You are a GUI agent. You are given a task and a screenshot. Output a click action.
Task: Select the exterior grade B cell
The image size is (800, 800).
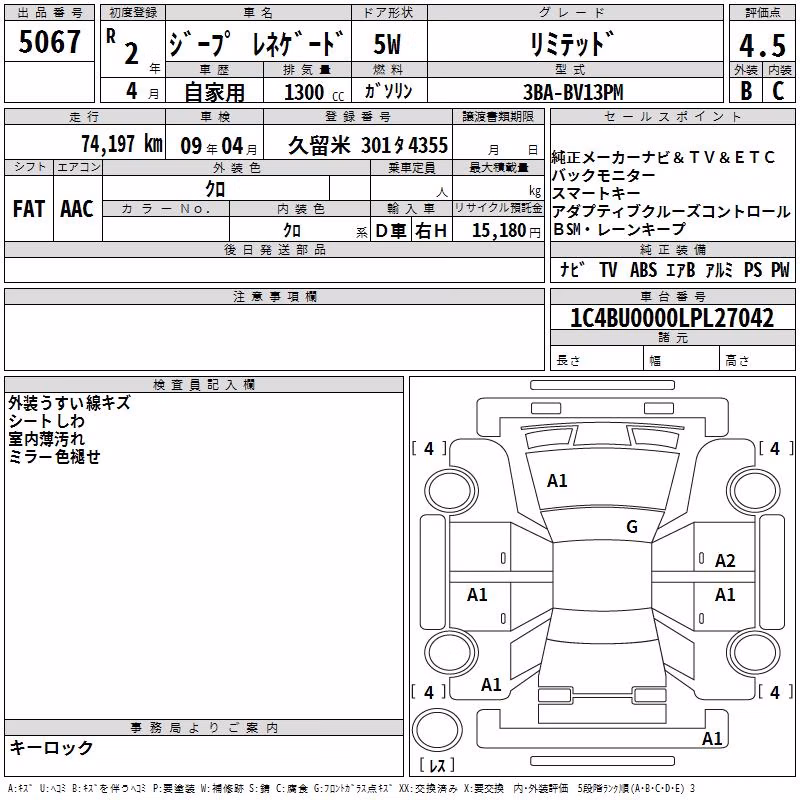(x=746, y=91)
